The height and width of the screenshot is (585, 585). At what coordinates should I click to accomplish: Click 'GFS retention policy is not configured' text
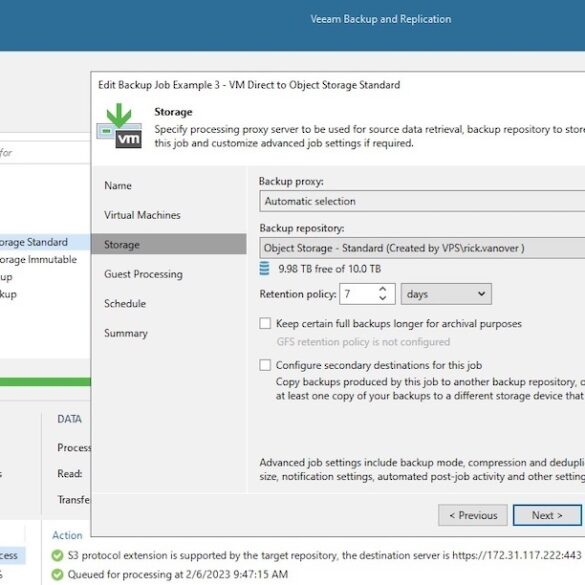pos(363,342)
